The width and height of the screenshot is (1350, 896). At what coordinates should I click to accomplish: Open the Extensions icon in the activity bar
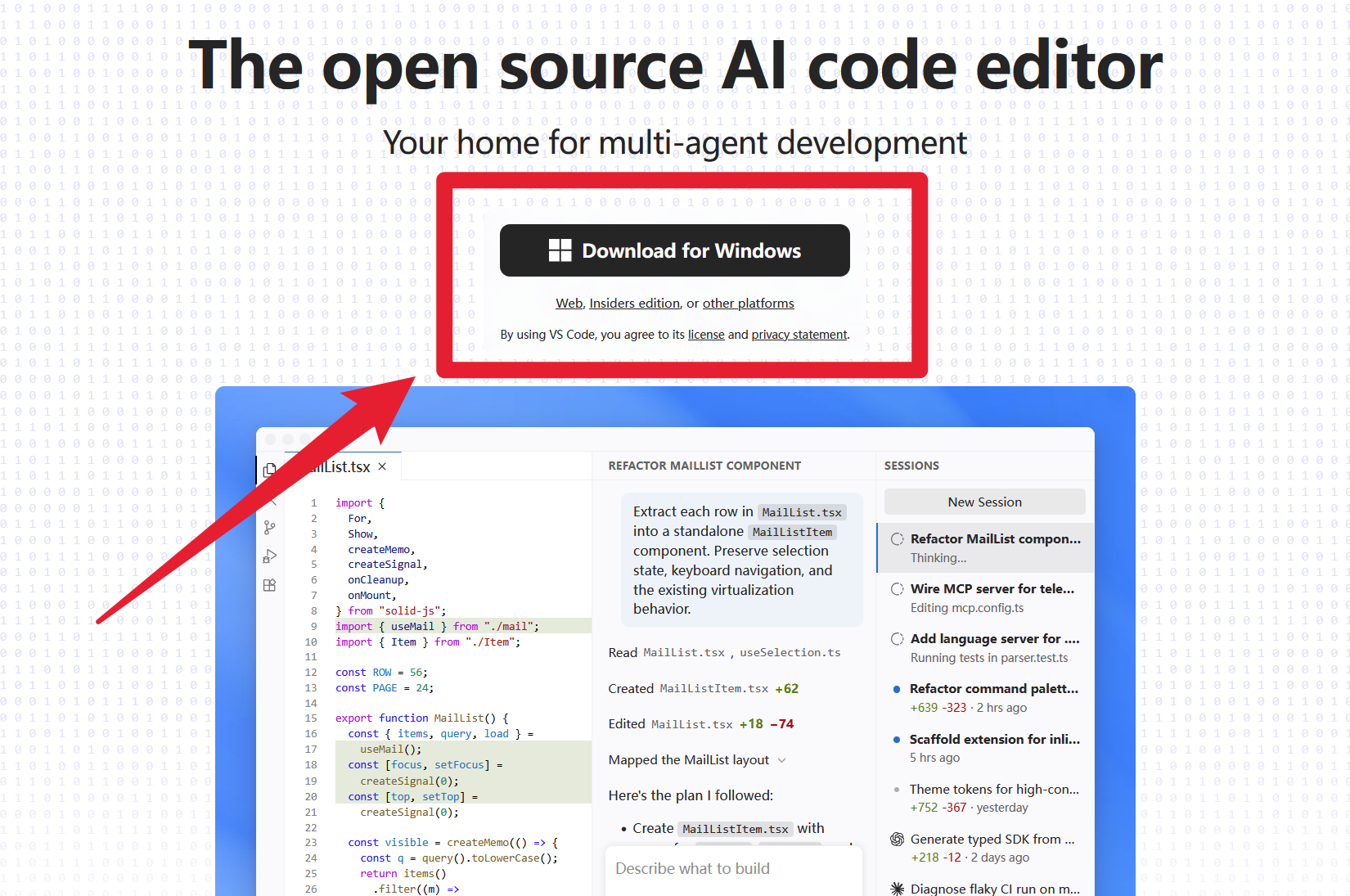pyautogui.click(x=269, y=585)
